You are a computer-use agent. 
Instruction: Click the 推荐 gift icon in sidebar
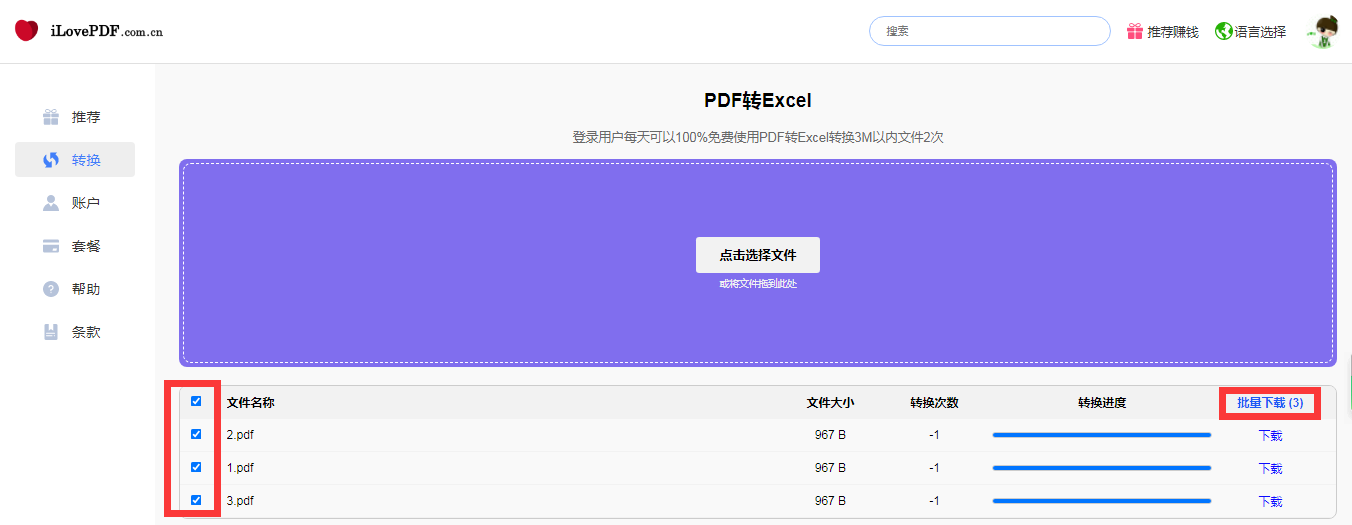[51, 117]
